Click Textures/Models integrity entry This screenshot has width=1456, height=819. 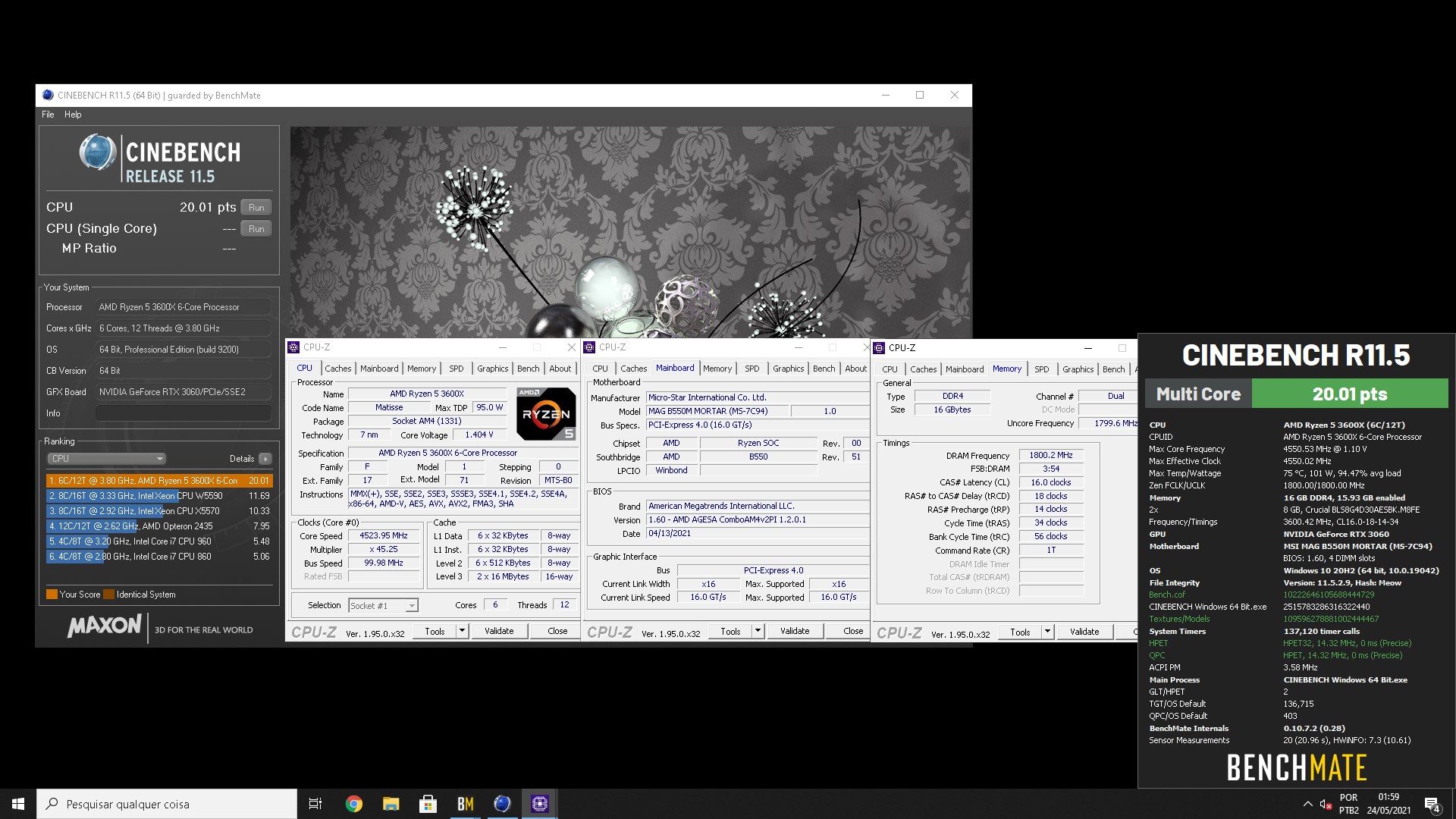click(x=1179, y=619)
